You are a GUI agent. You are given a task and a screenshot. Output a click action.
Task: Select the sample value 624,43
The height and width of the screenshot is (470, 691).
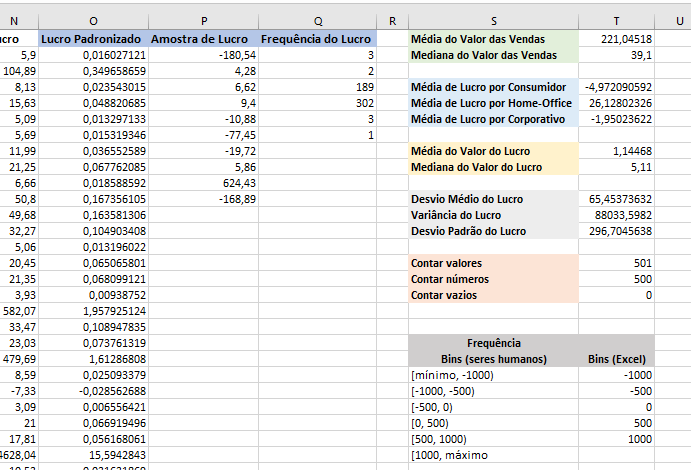click(204, 183)
